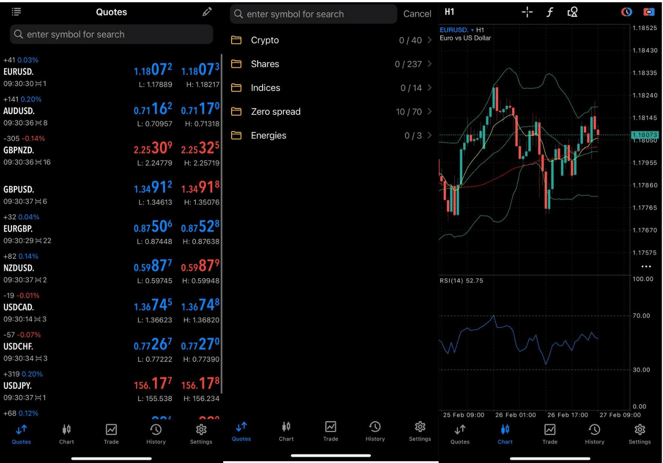Tap the USDJPY ask price 156.178
Screen dimensions: 663x463
click(200, 384)
